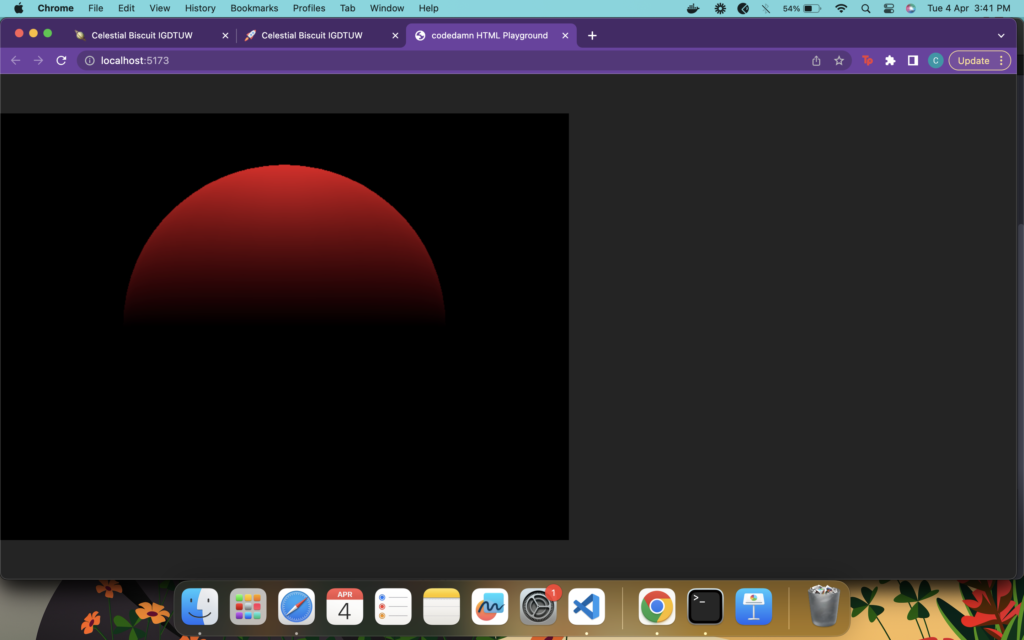Open the Chrome application menu
The width and height of the screenshot is (1024, 640).
coord(56,8)
